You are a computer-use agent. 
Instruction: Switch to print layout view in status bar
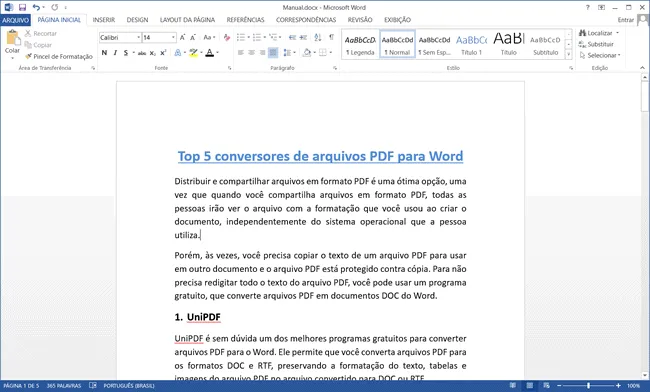pos(530,386)
